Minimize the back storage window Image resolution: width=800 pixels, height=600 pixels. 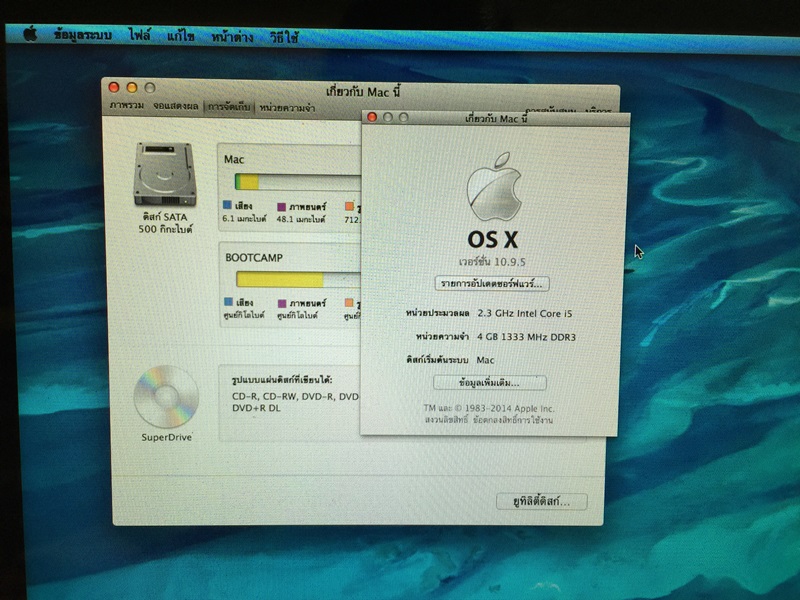[x=132, y=88]
